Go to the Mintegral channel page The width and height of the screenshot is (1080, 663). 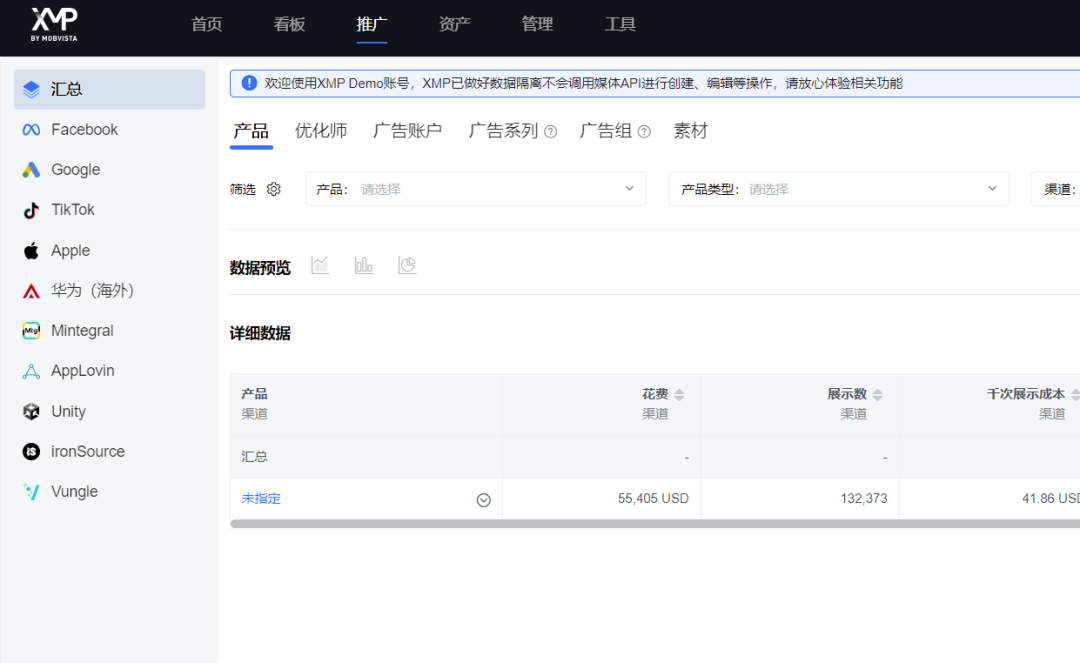click(x=81, y=330)
